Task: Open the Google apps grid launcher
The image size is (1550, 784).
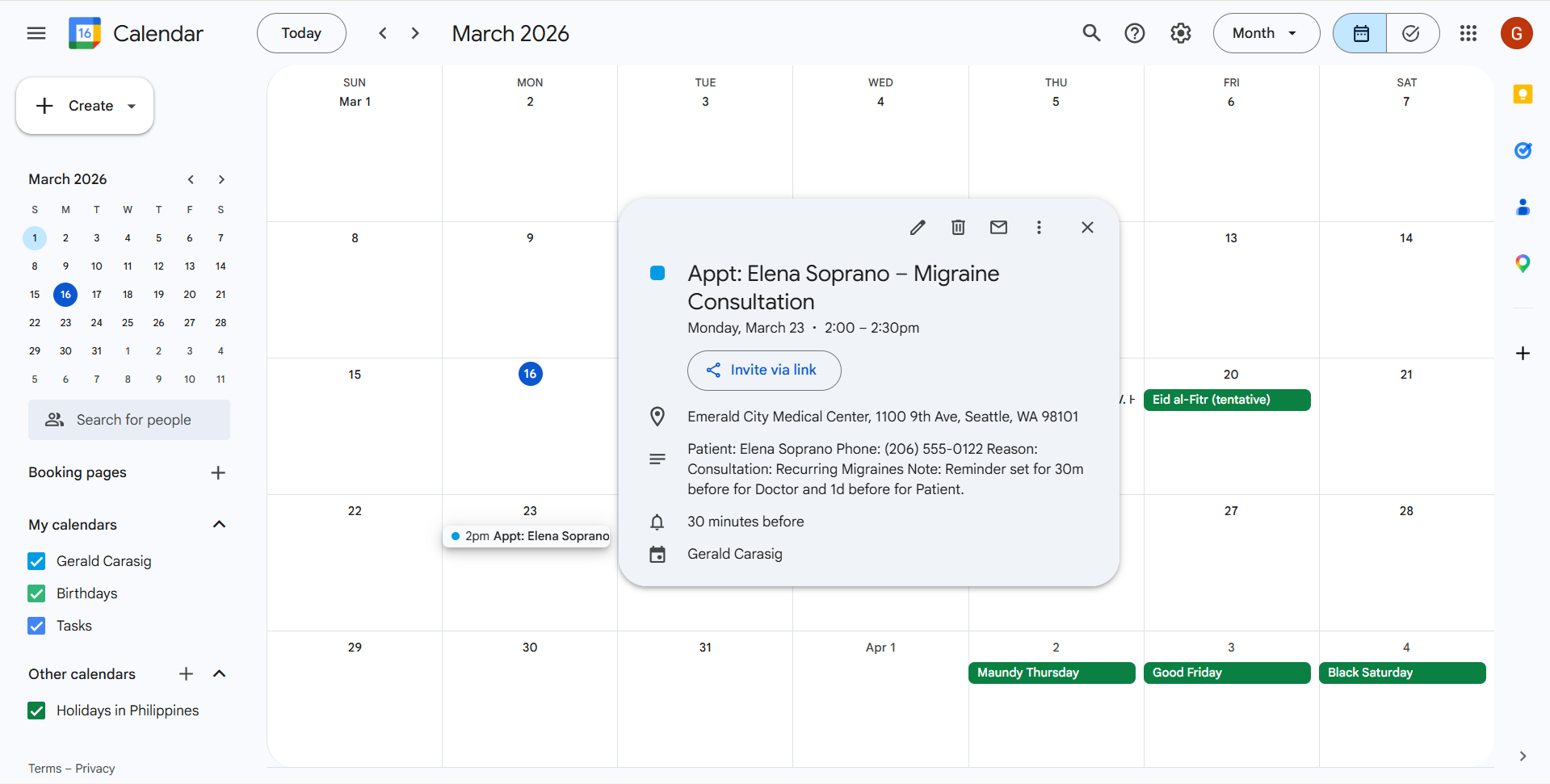Action: (1468, 33)
